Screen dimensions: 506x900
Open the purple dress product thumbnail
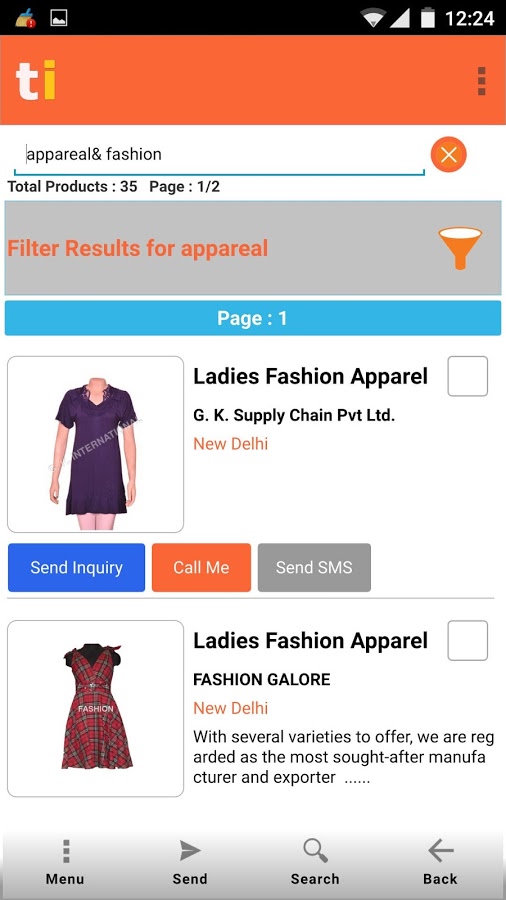coord(95,444)
